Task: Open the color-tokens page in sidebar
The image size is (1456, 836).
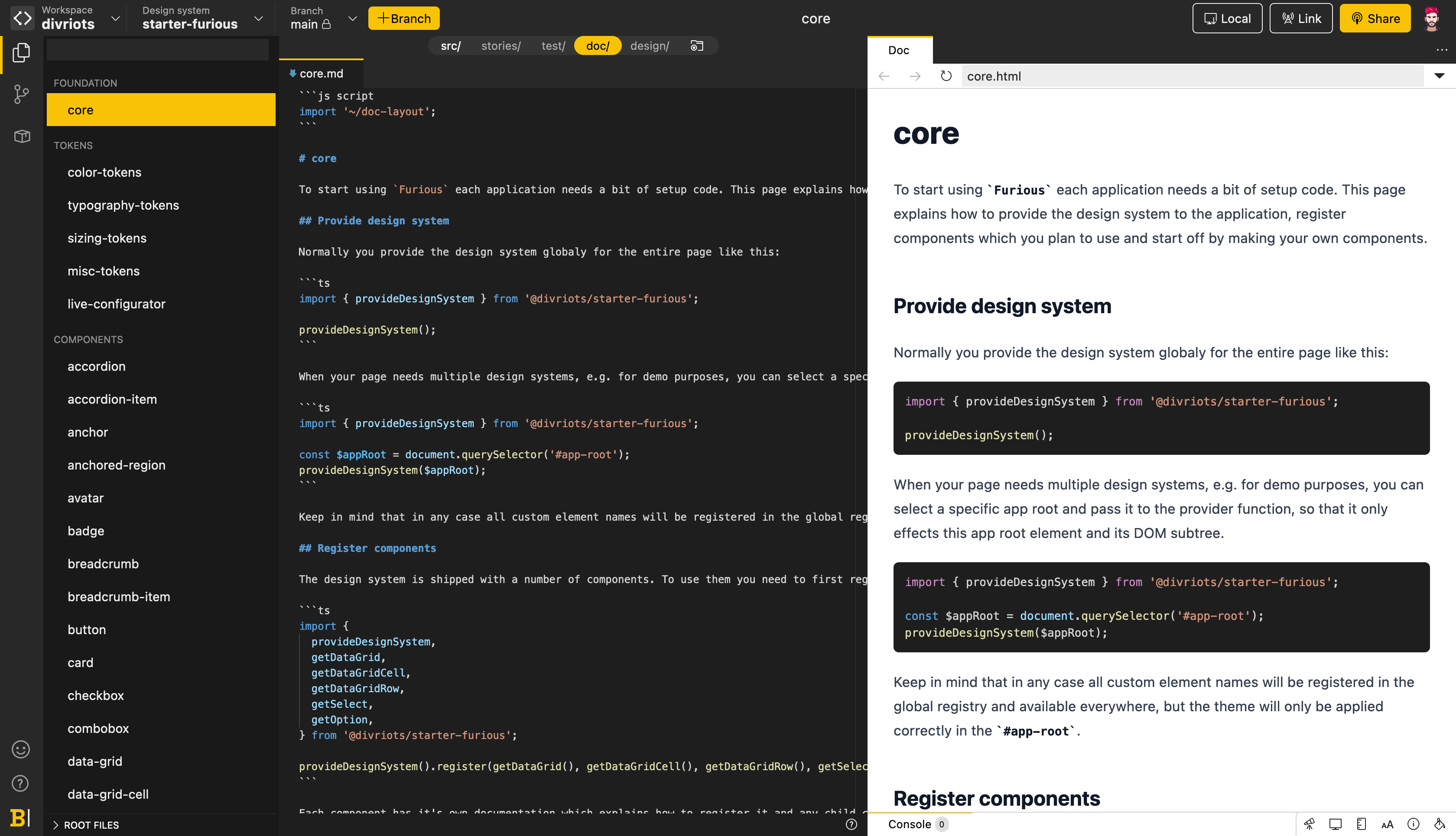Action: click(x=104, y=172)
